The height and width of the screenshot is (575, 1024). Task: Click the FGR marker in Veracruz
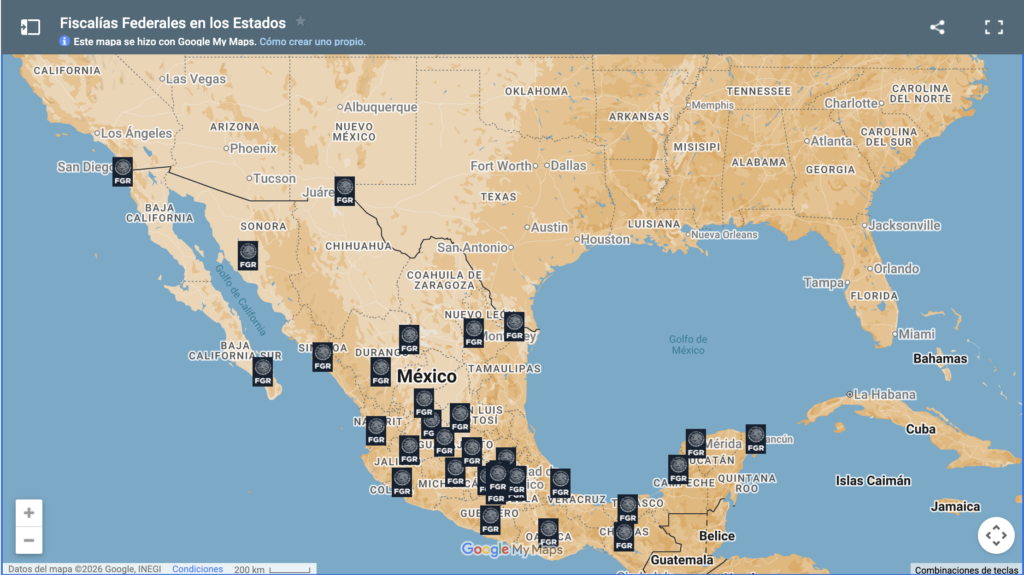pos(560,482)
